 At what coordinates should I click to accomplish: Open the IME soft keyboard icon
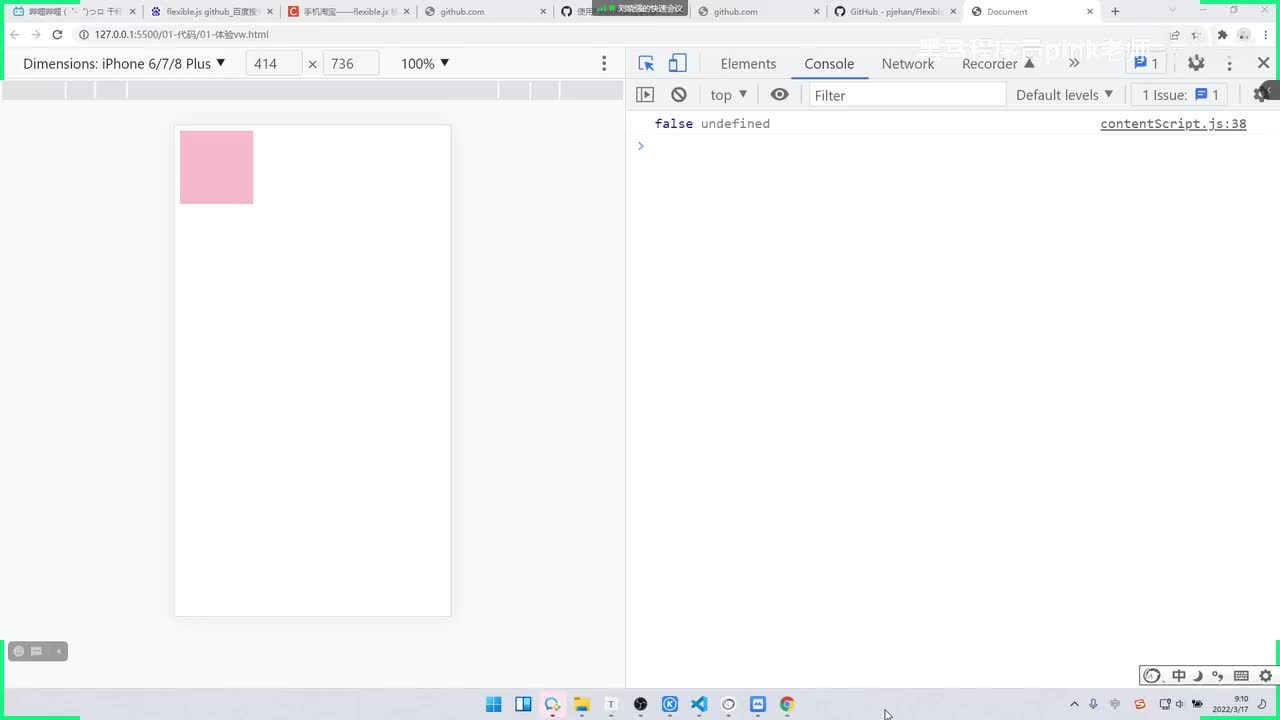1242,676
